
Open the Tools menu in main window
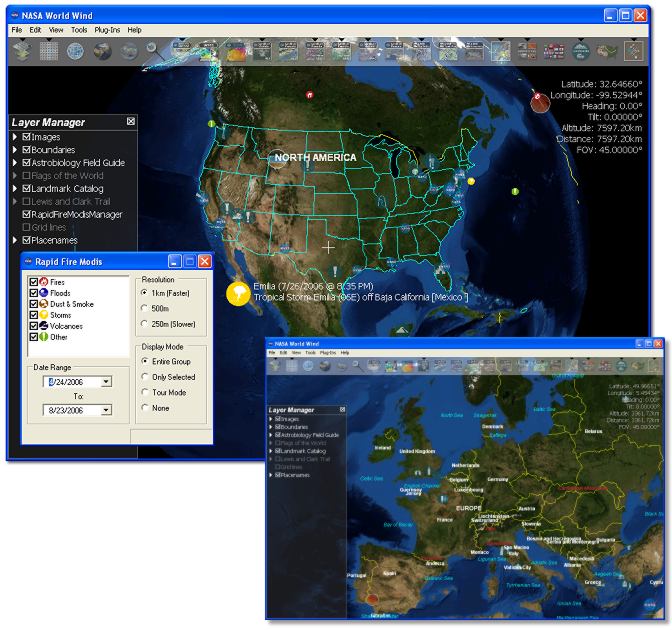pos(79,30)
